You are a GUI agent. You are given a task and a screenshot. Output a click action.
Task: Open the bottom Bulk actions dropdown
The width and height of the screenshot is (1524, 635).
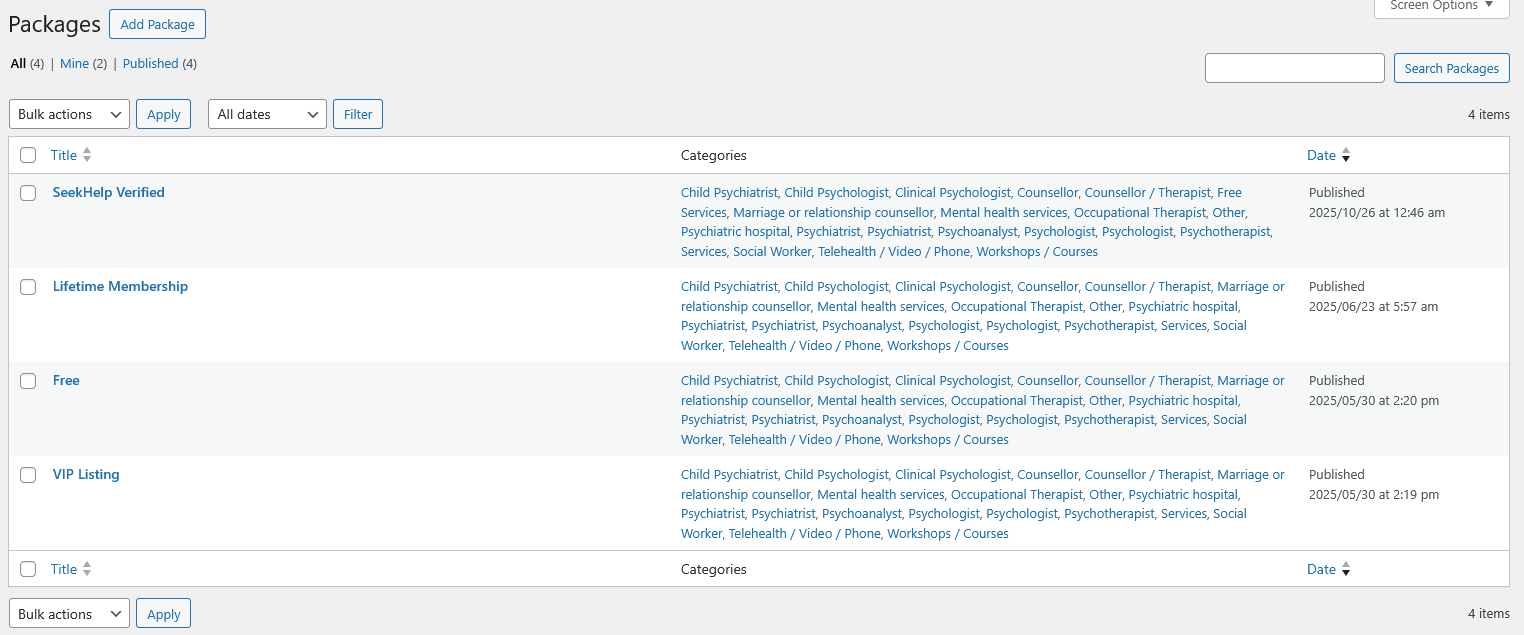coord(69,614)
